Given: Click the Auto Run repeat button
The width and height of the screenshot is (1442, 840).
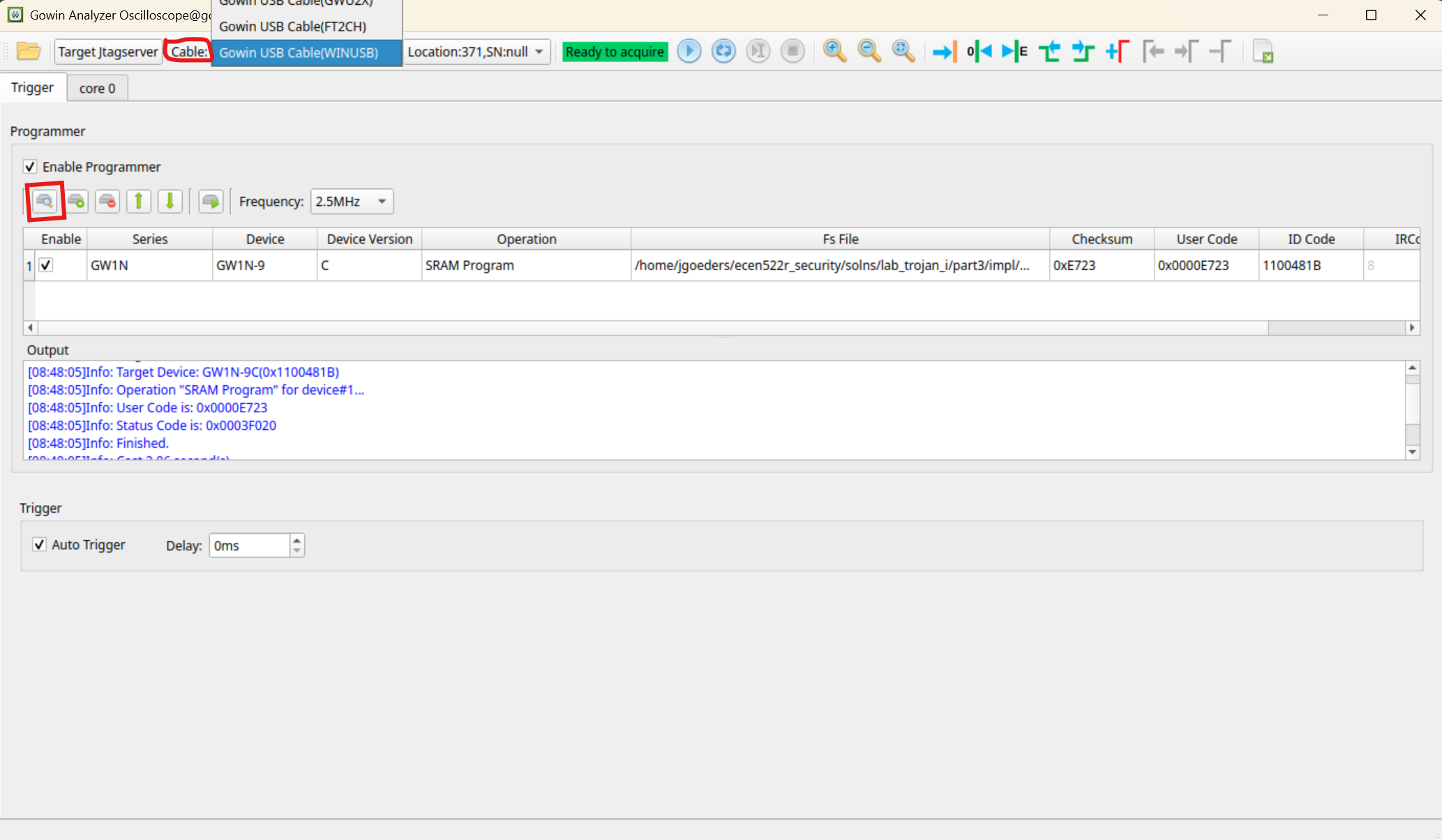Looking at the screenshot, I should pos(723,51).
